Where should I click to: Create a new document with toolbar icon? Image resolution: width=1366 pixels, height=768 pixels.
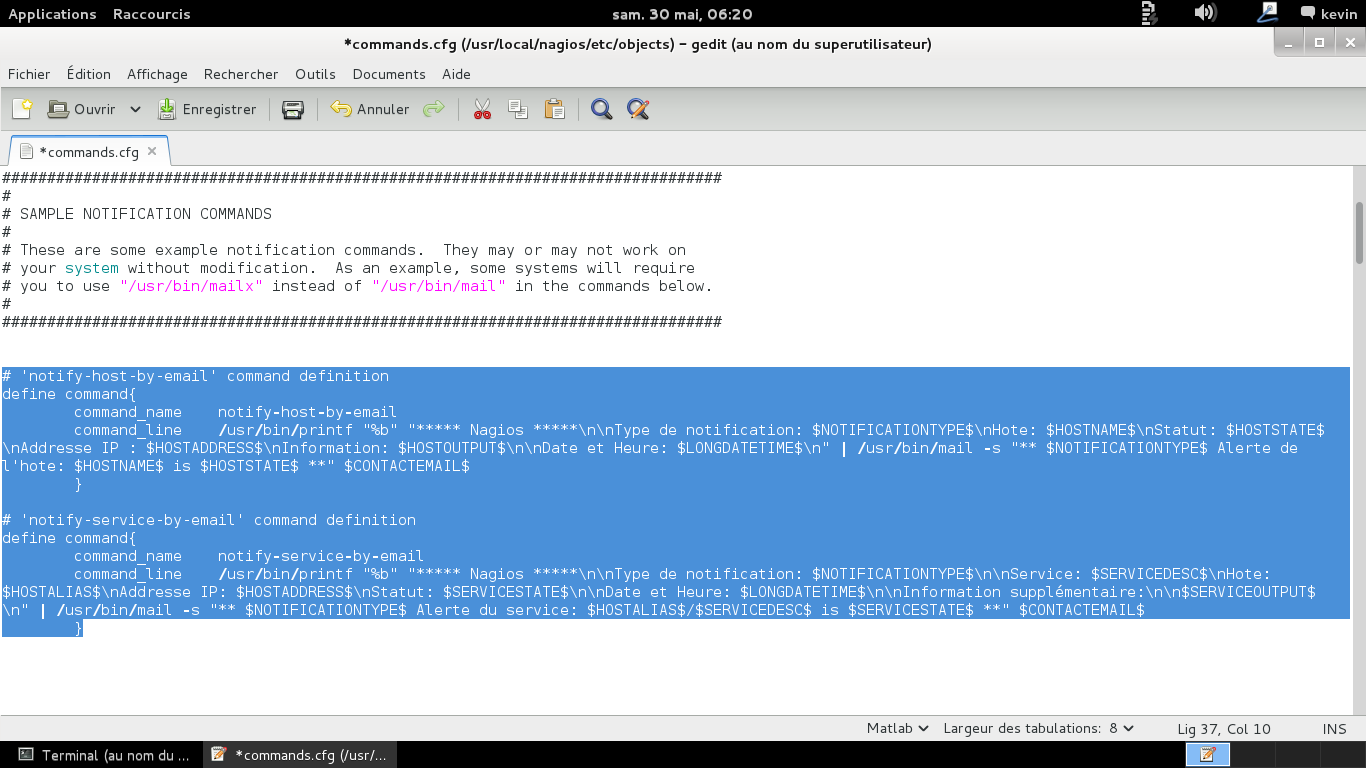(x=22, y=109)
